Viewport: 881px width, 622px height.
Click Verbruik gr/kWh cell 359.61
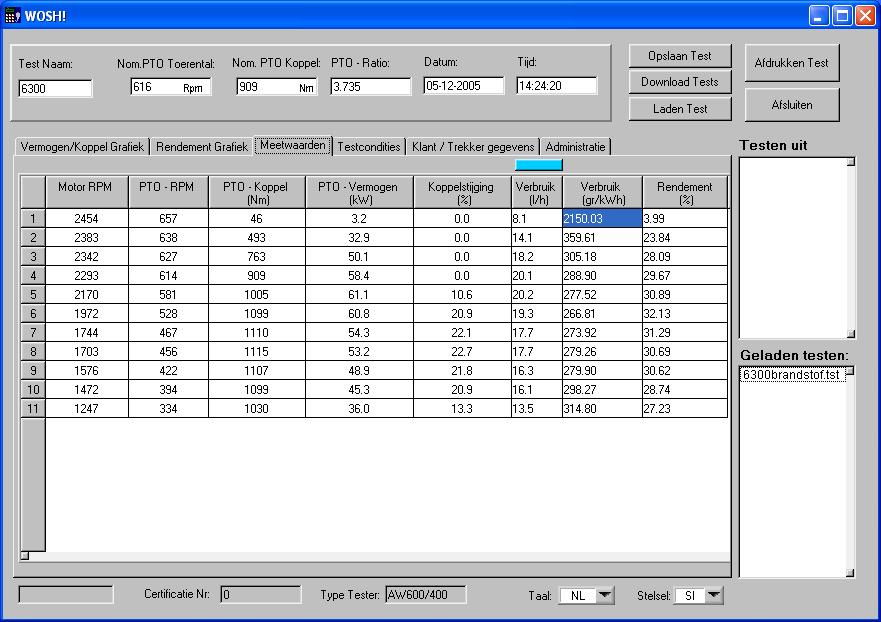[x=602, y=238]
